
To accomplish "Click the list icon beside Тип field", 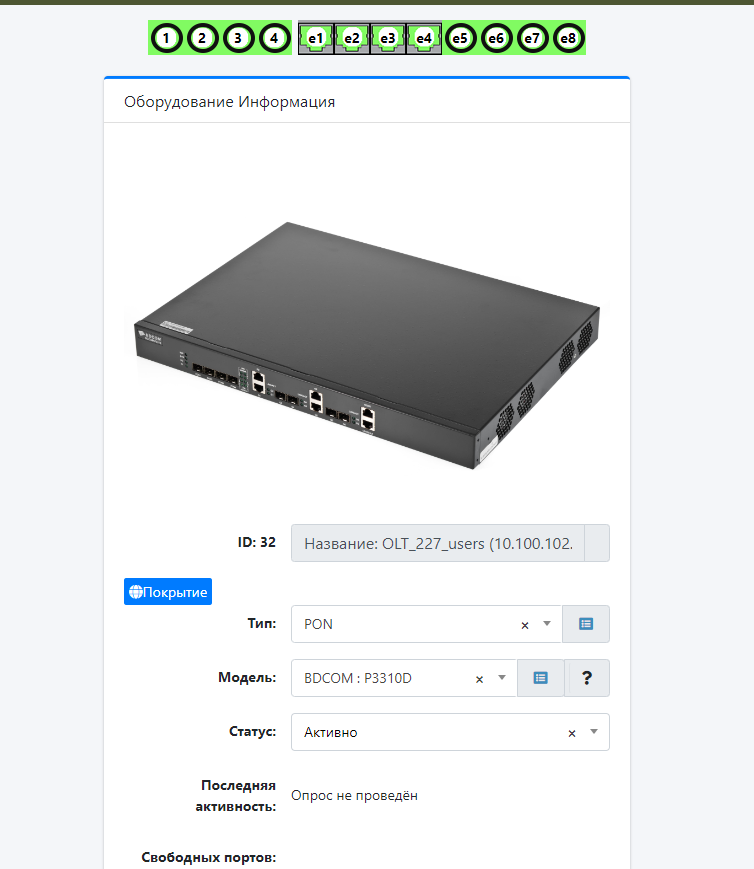I will coord(586,624).
